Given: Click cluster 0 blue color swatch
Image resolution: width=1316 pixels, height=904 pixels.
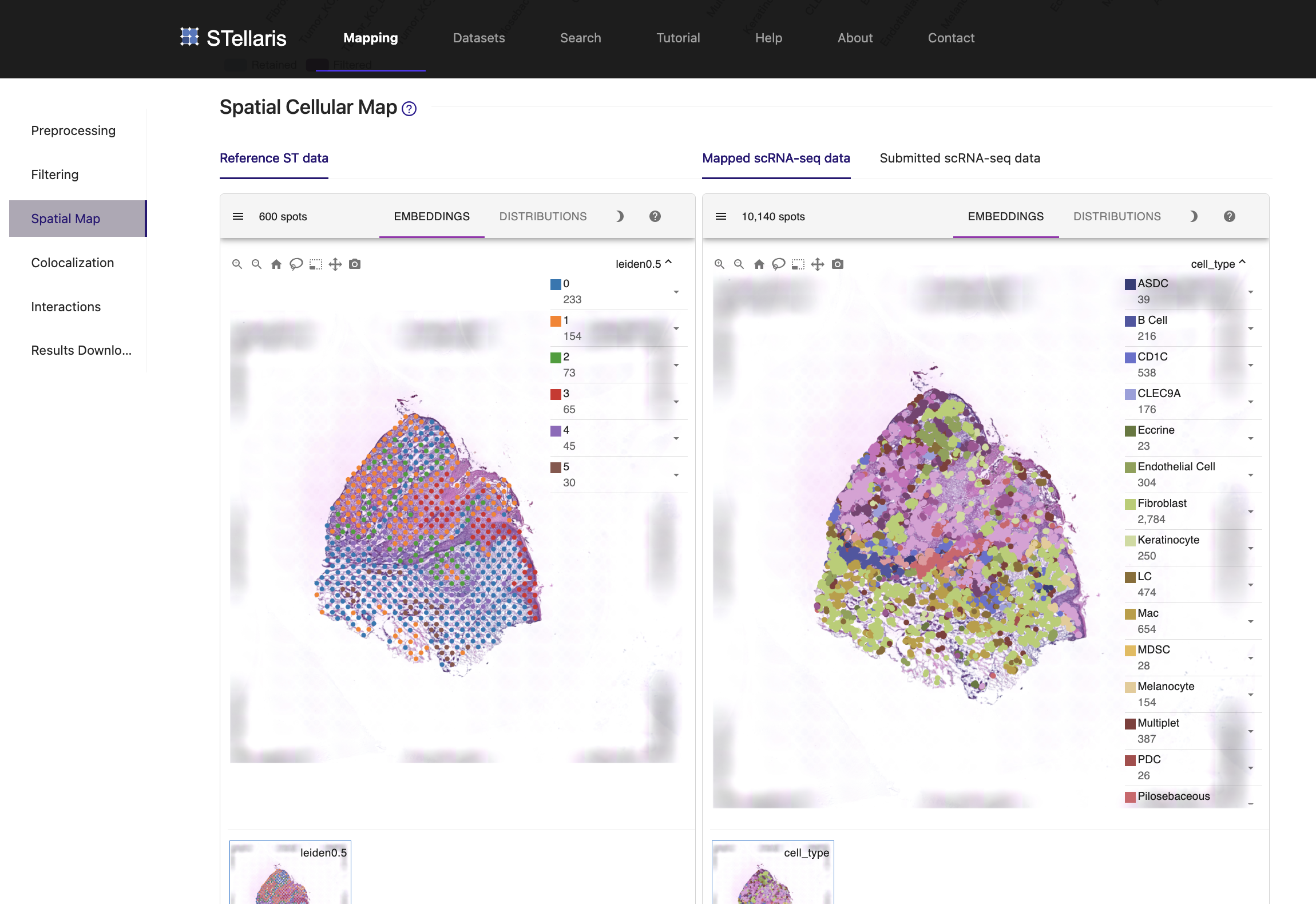Looking at the screenshot, I should [x=556, y=284].
